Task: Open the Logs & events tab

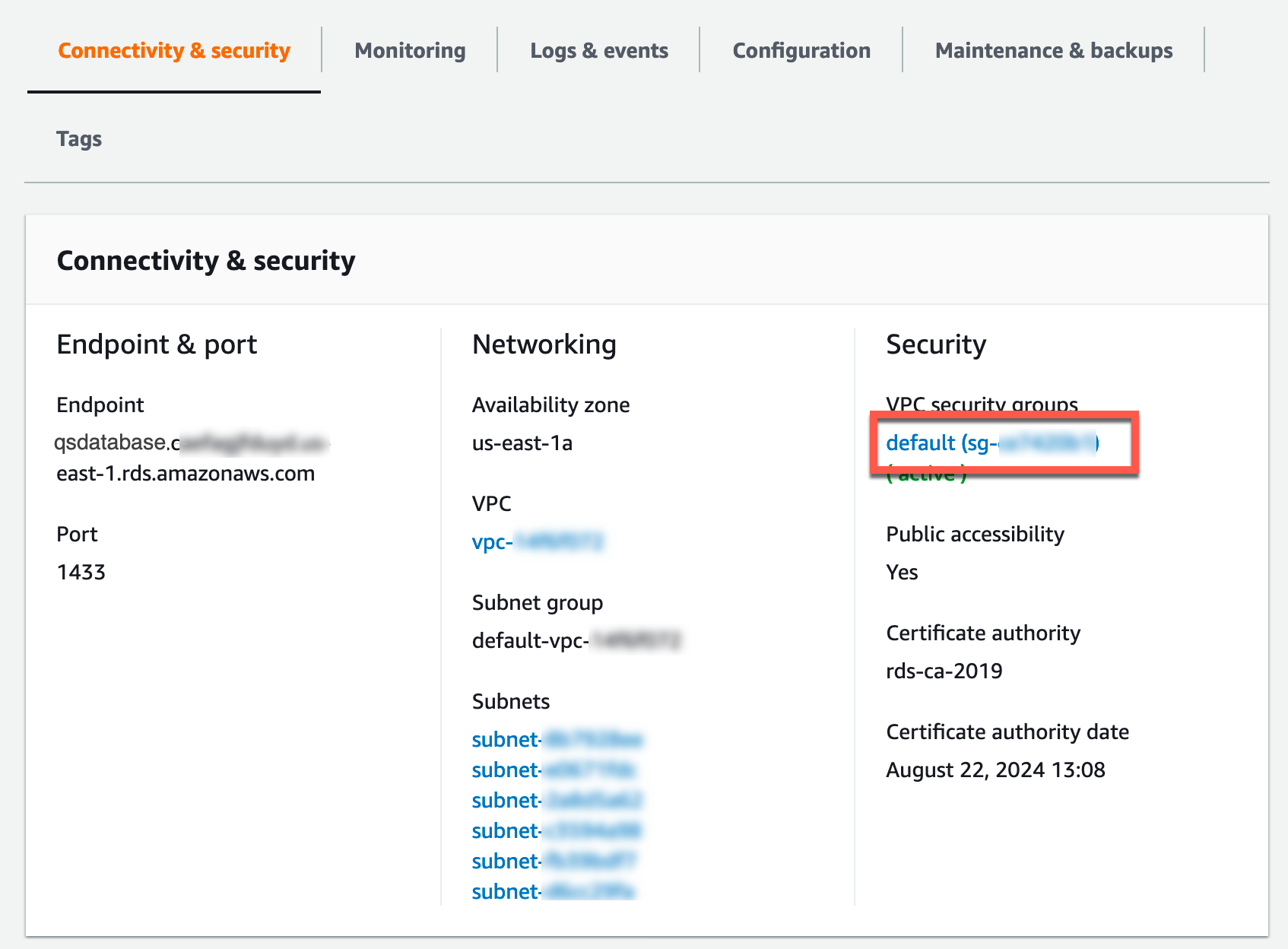Action: click(x=598, y=51)
